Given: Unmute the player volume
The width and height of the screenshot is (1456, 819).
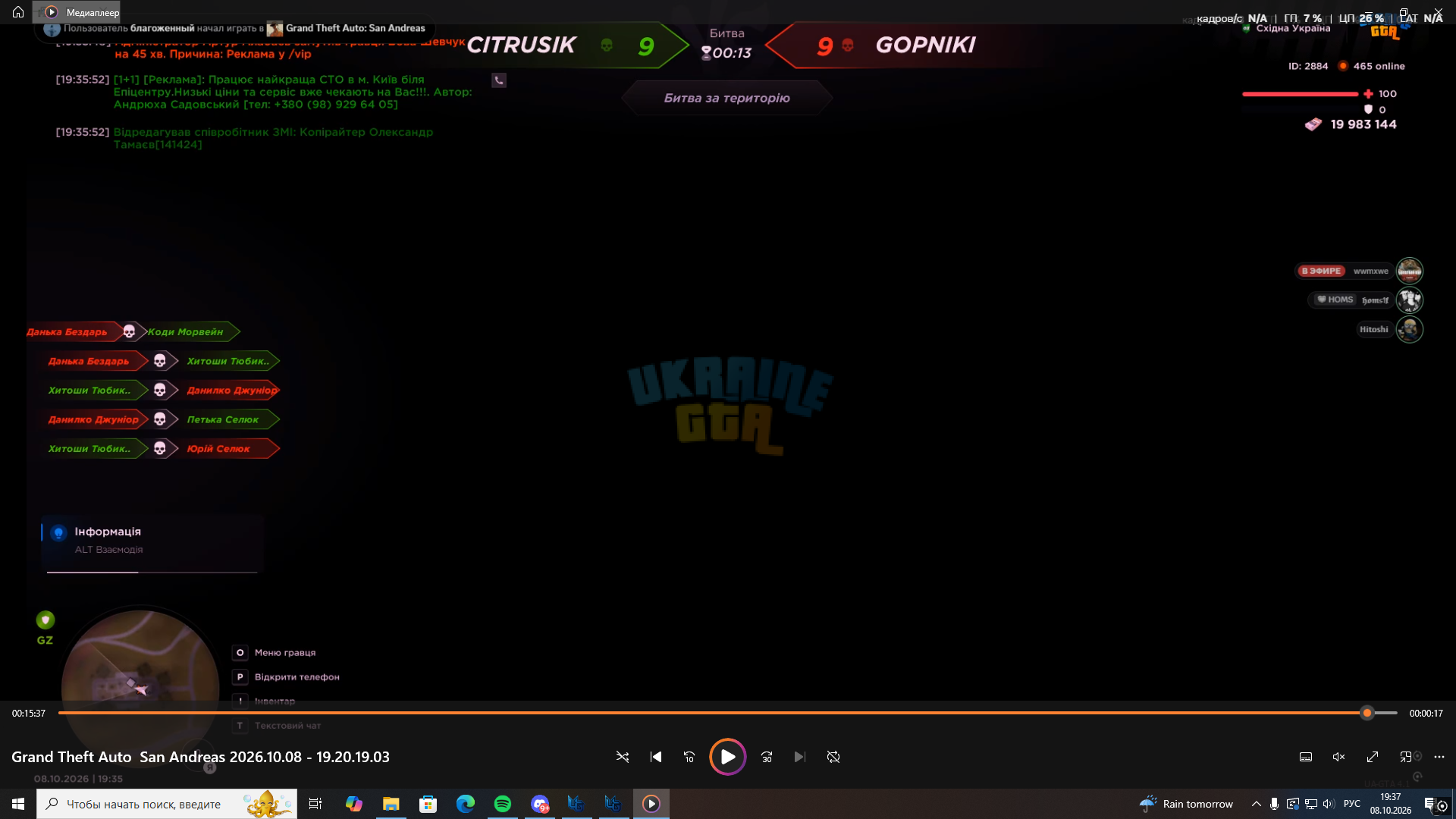Looking at the screenshot, I should coord(1339,757).
